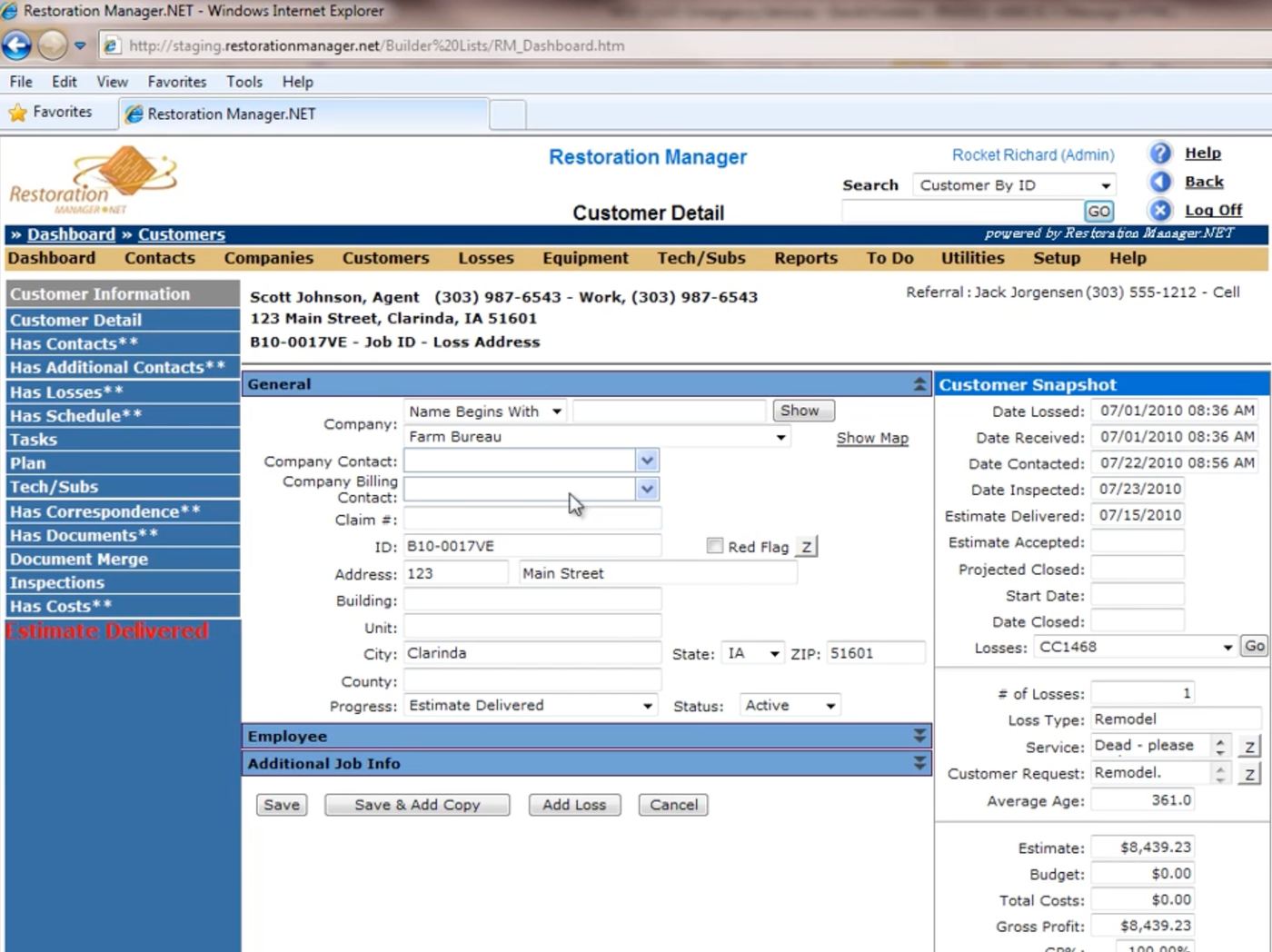
Task: Open the Farm Bureau company dropdown
Action: [x=597, y=437]
